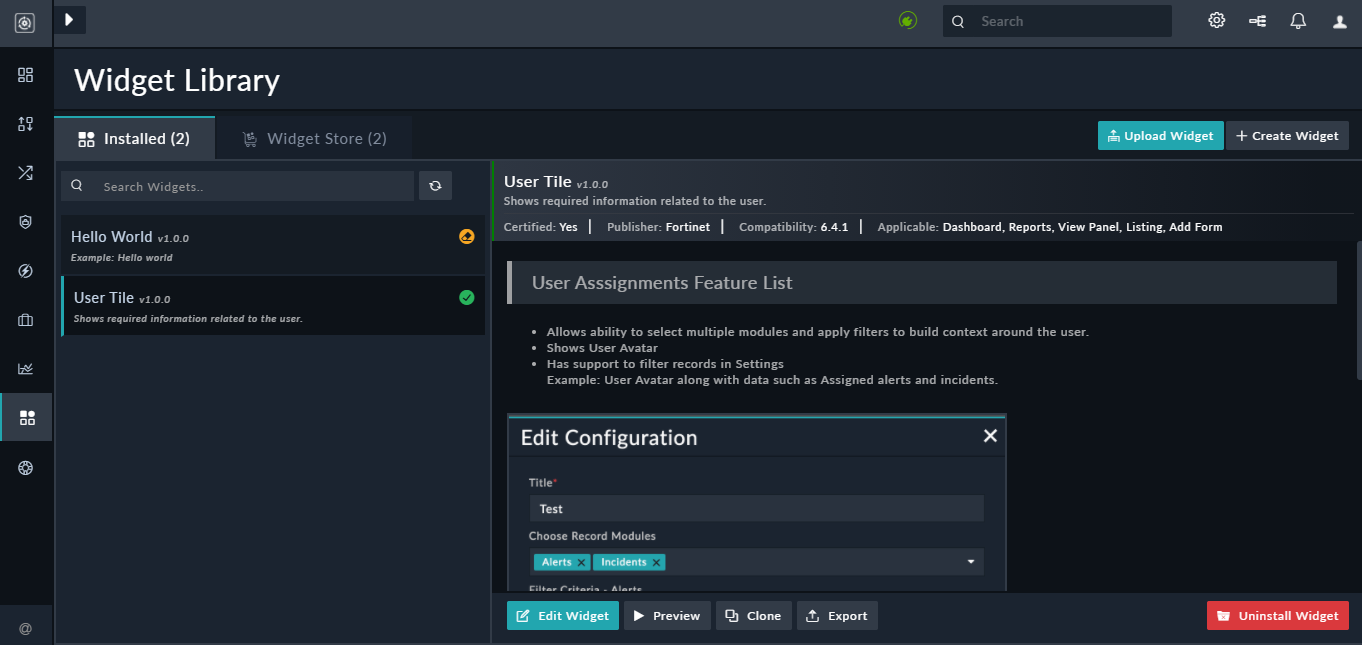Viewport: 1362px width, 645px height.
Task: Open the shield Incident Response sidebar icon
Action: (26, 222)
